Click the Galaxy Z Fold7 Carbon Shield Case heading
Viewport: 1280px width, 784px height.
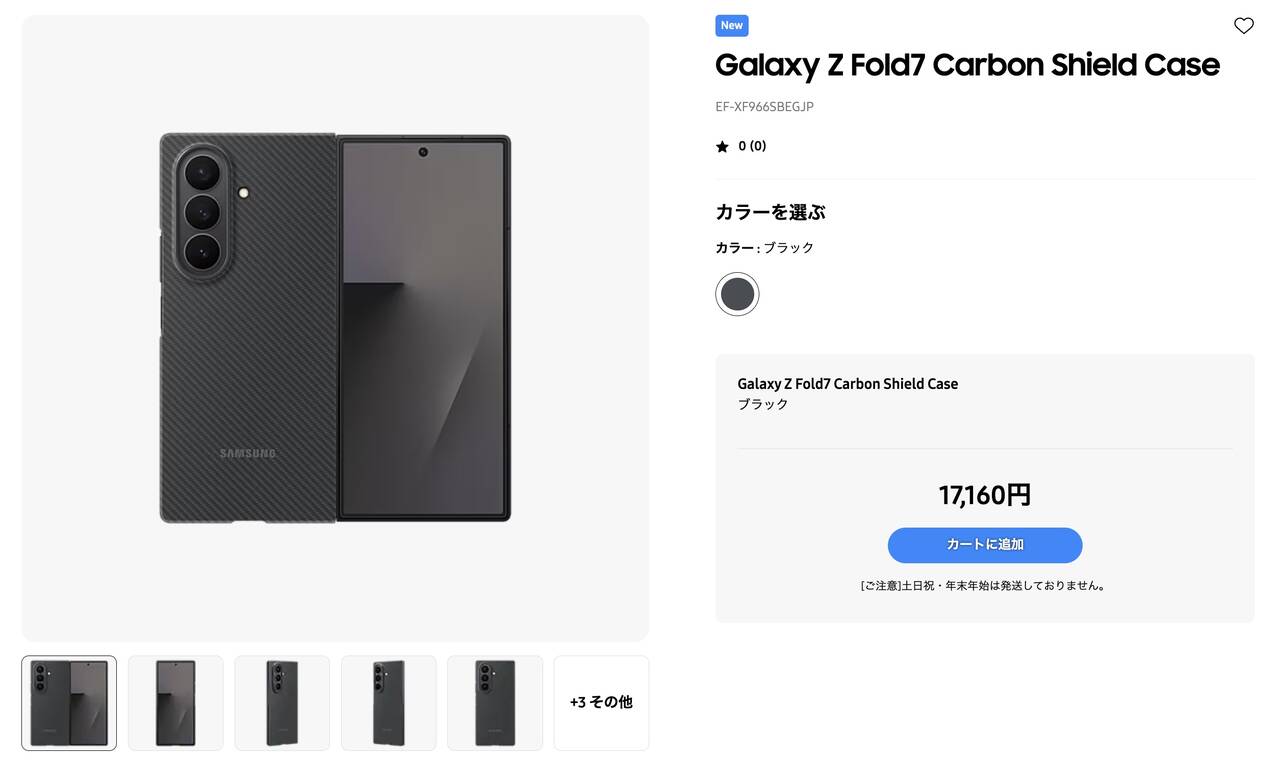click(967, 65)
